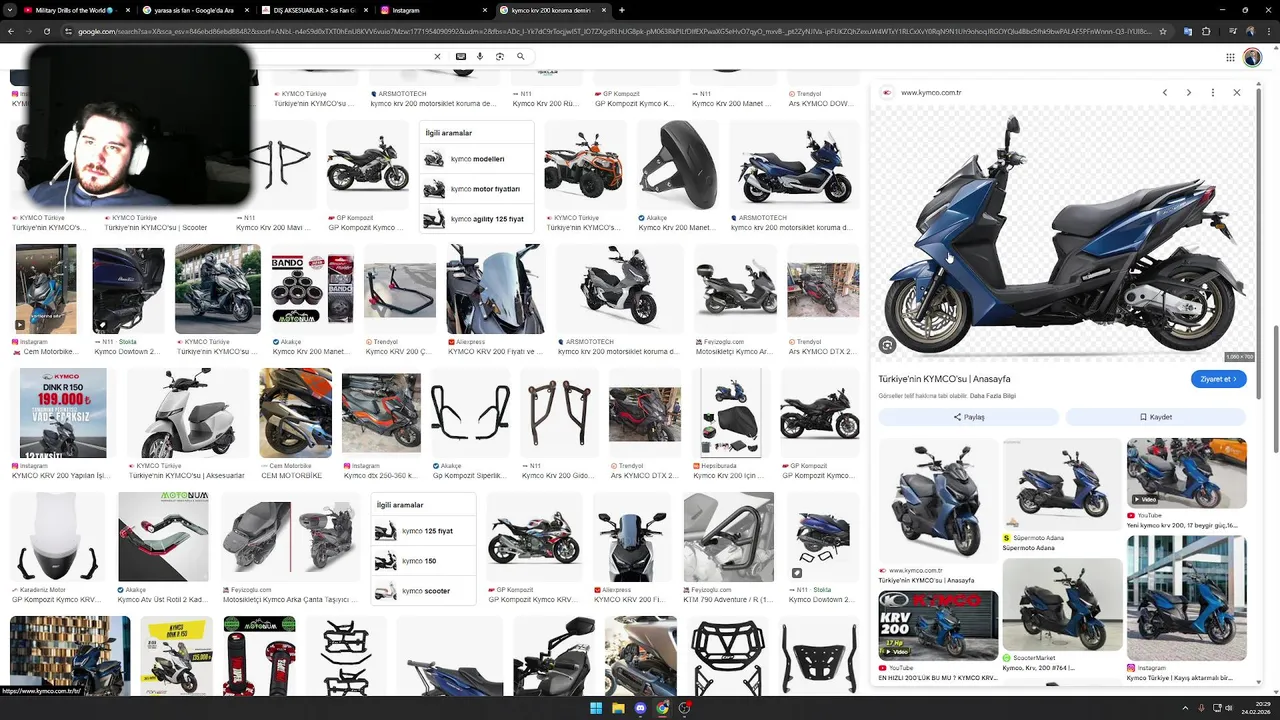This screenshot has width=1280, height=720.
Task: Click the magnifier search submit icon
Action: coord(521,57)
